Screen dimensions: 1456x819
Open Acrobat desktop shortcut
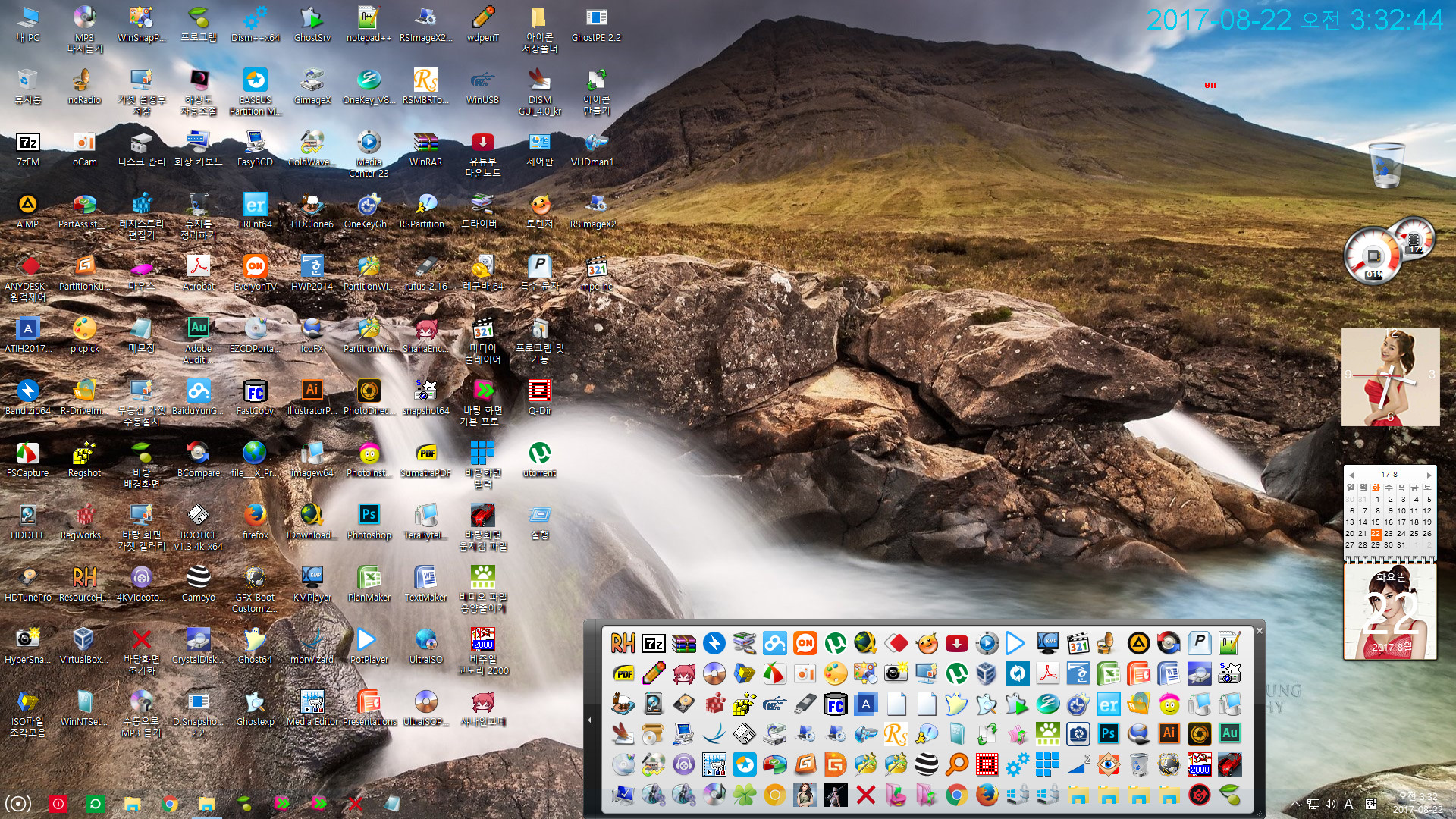(199, 273)
